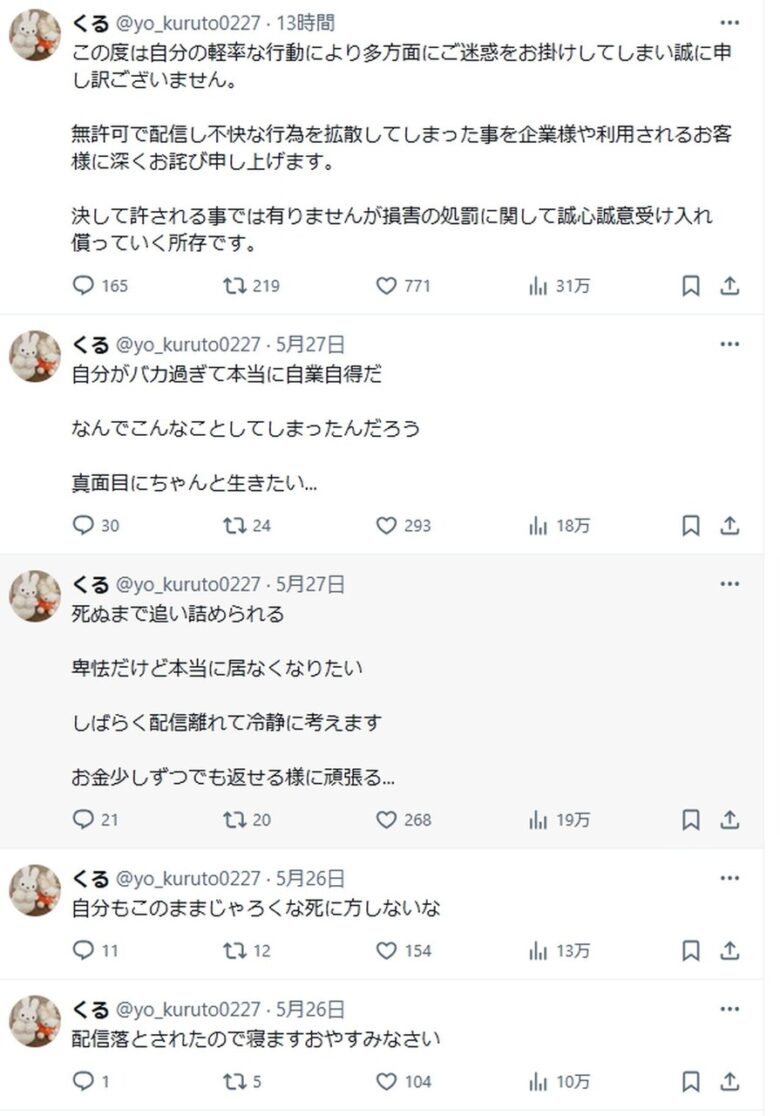Share the top apology tweet

[730, 286]
